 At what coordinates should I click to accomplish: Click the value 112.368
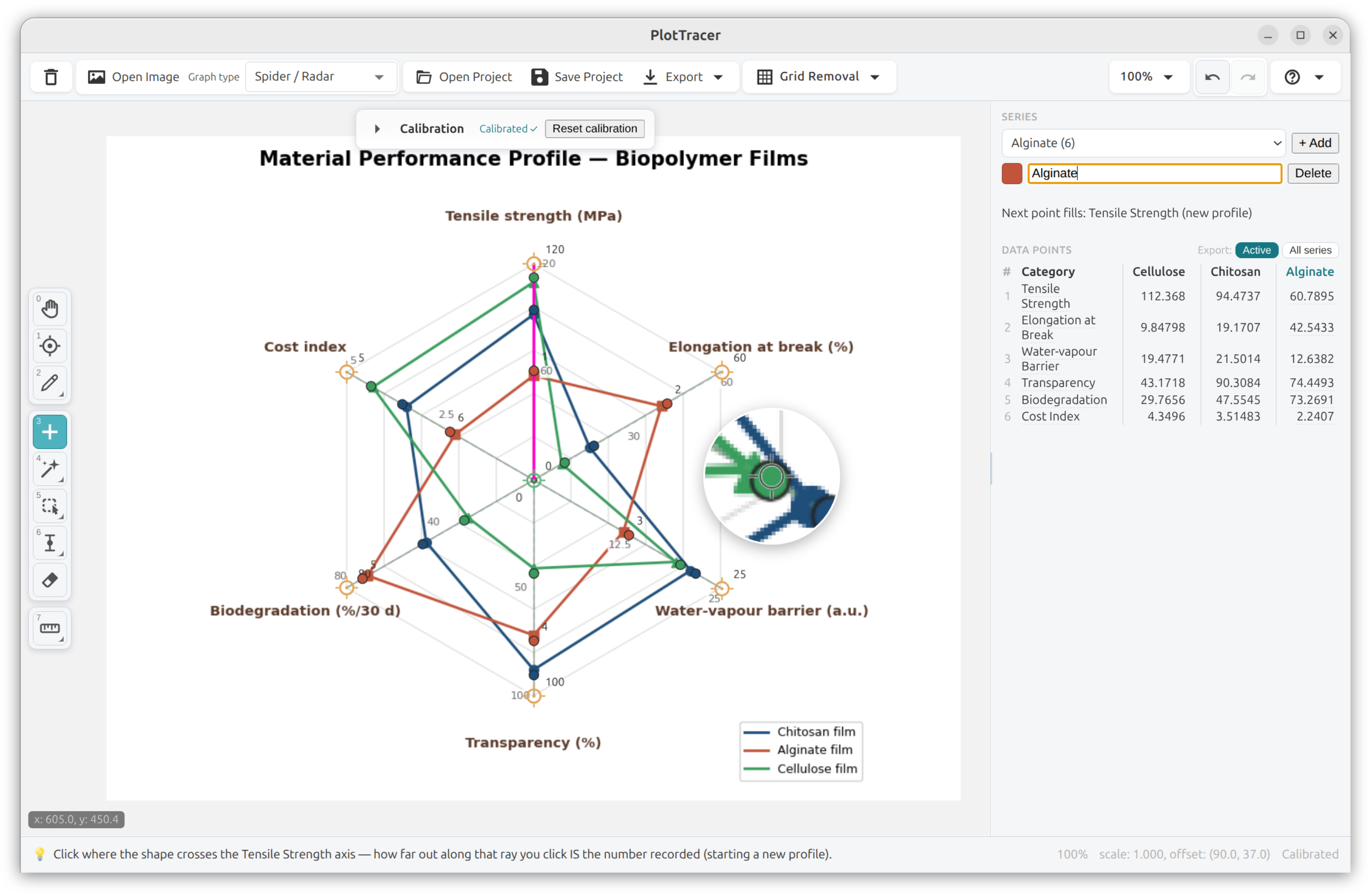coord(1163,296)
